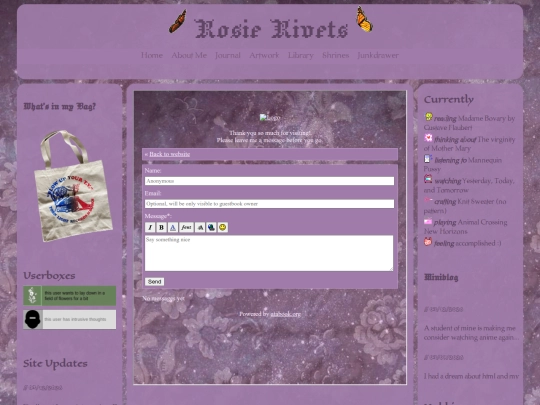This screenshot has height=405, width=540.
Task: Click the anime miniblog post text
Action: click(x=471, y=333)
